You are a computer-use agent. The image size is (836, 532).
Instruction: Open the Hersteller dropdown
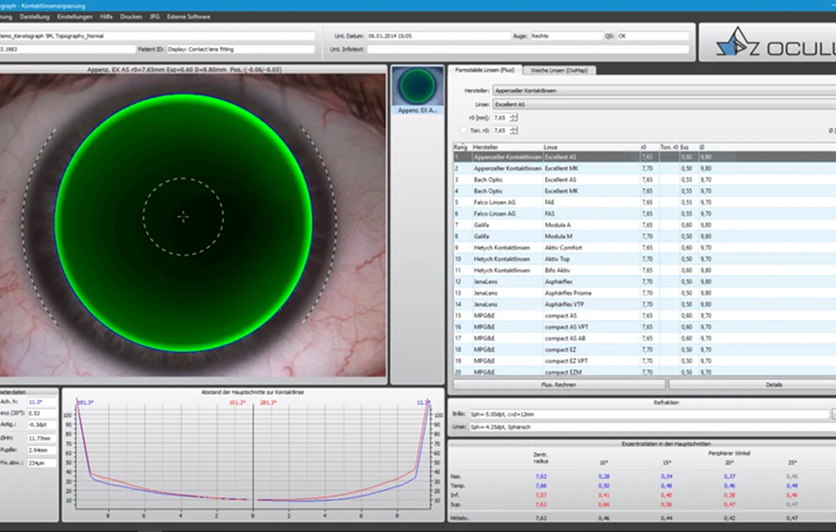pos(664,91)
